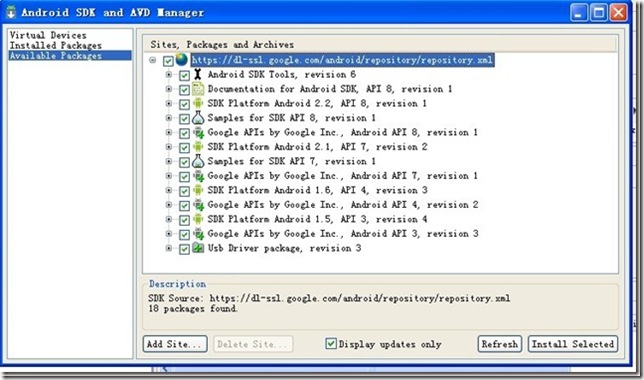This screenshot has width=644, height=380.
Task: Click the Install Selected button
Action: pos(573,344)
